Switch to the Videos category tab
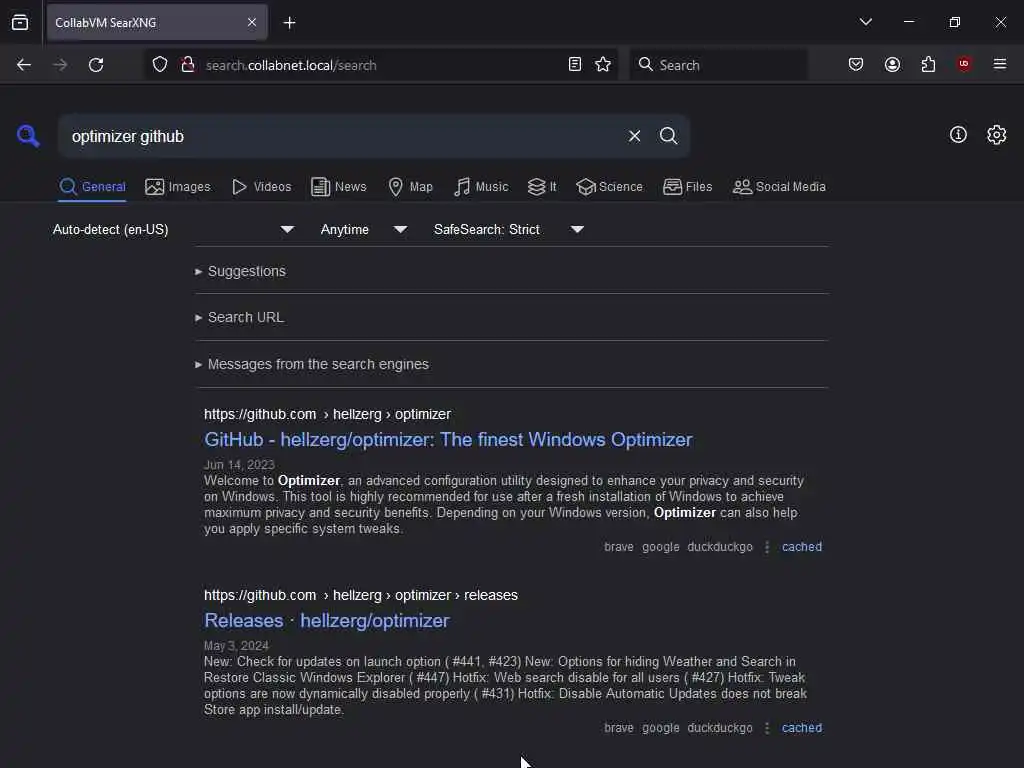Image resolution: width=1024 pixels, height=768 pixels. (261, 187)
